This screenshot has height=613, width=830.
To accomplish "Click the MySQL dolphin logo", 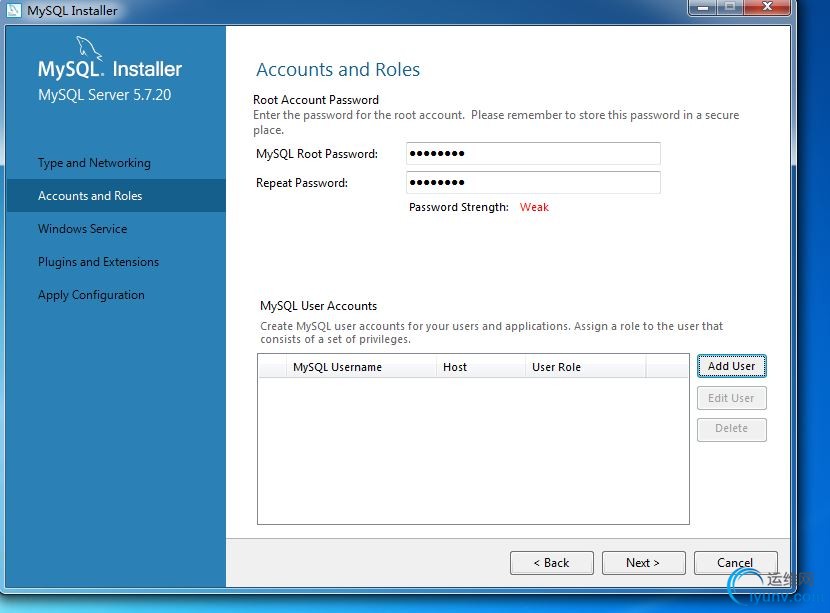I will tap(88, 48).
